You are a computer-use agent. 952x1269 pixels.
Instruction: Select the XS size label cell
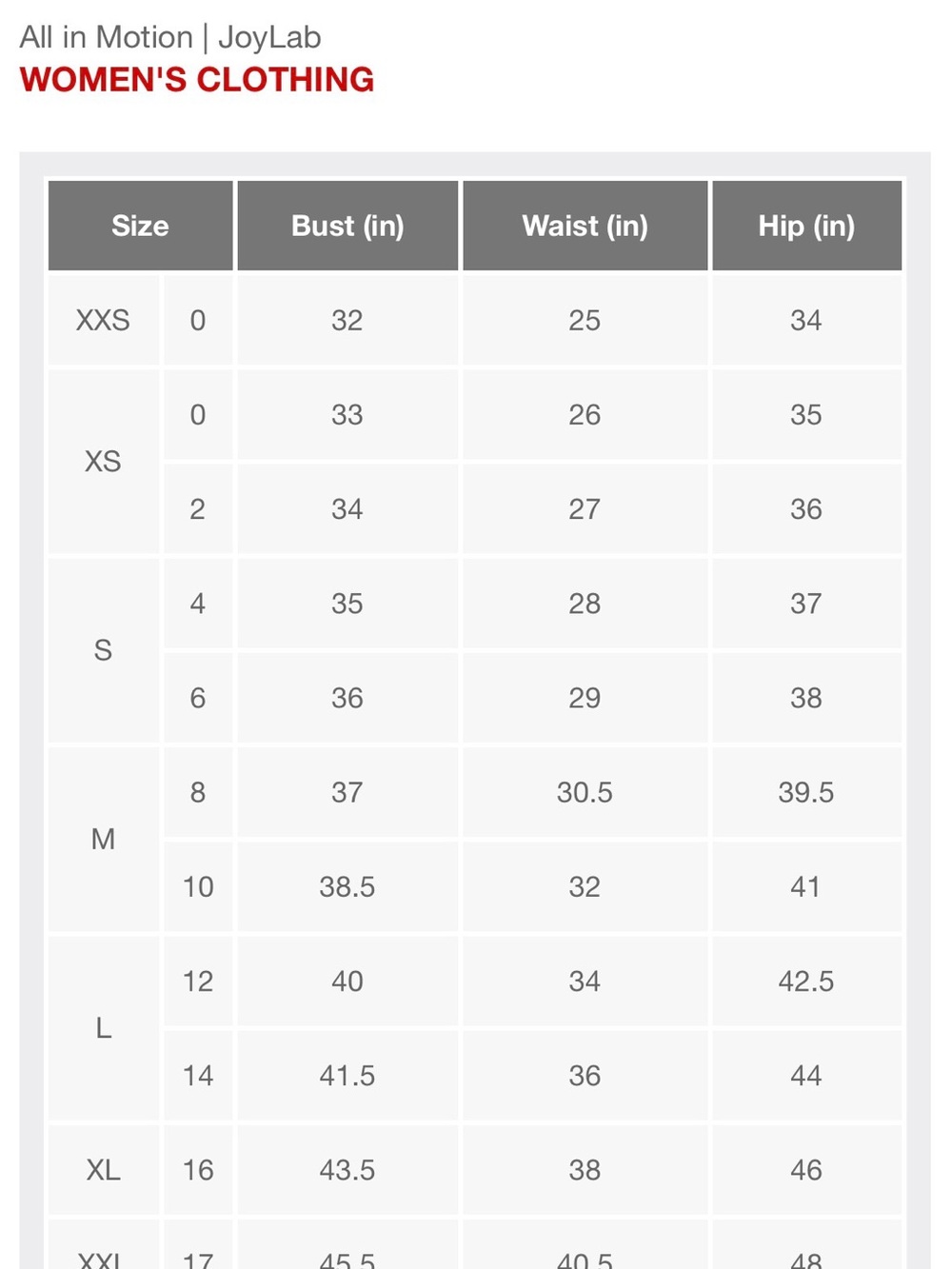(x=103, y=462)
